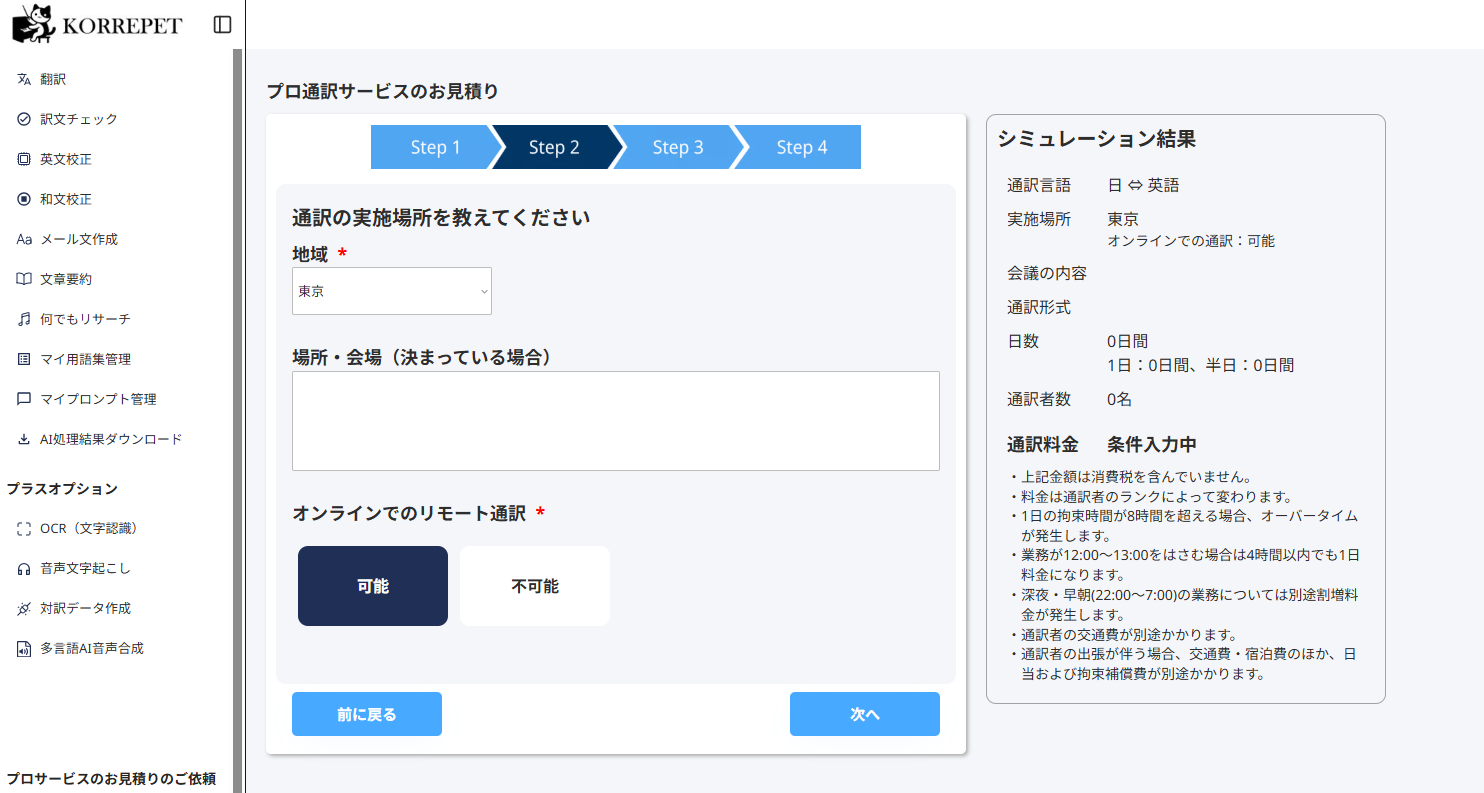
Task: Click the 英文校正 icon
Action: [24, 159]
